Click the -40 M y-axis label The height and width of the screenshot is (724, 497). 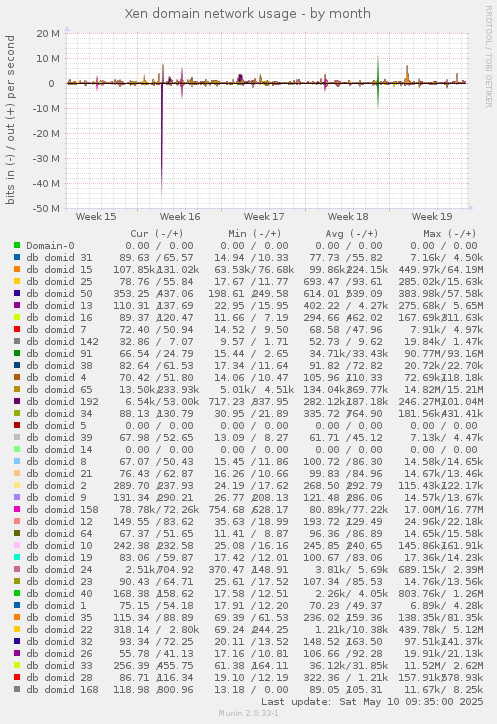(x=46, y=183)
